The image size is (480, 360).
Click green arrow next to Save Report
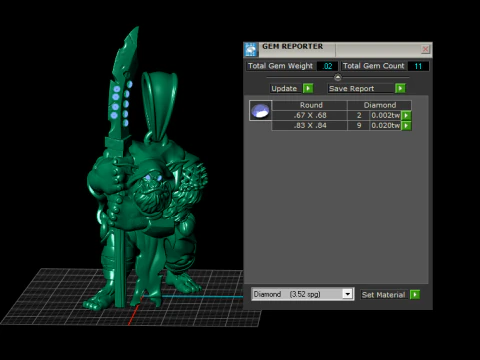[x=400, y=88]
